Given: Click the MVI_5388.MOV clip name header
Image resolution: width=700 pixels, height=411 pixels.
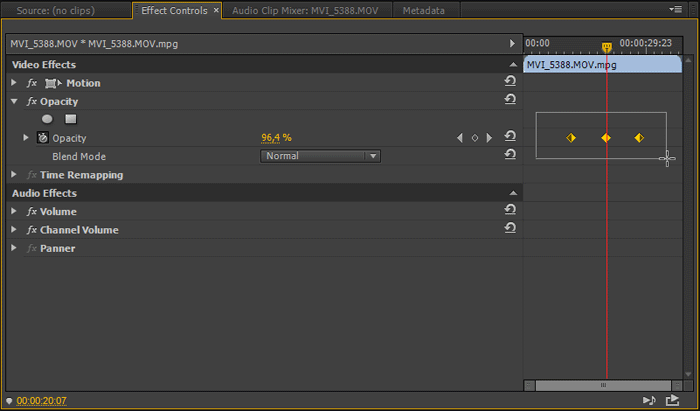Looking at the screenshot, I should [x=94, y=44].
